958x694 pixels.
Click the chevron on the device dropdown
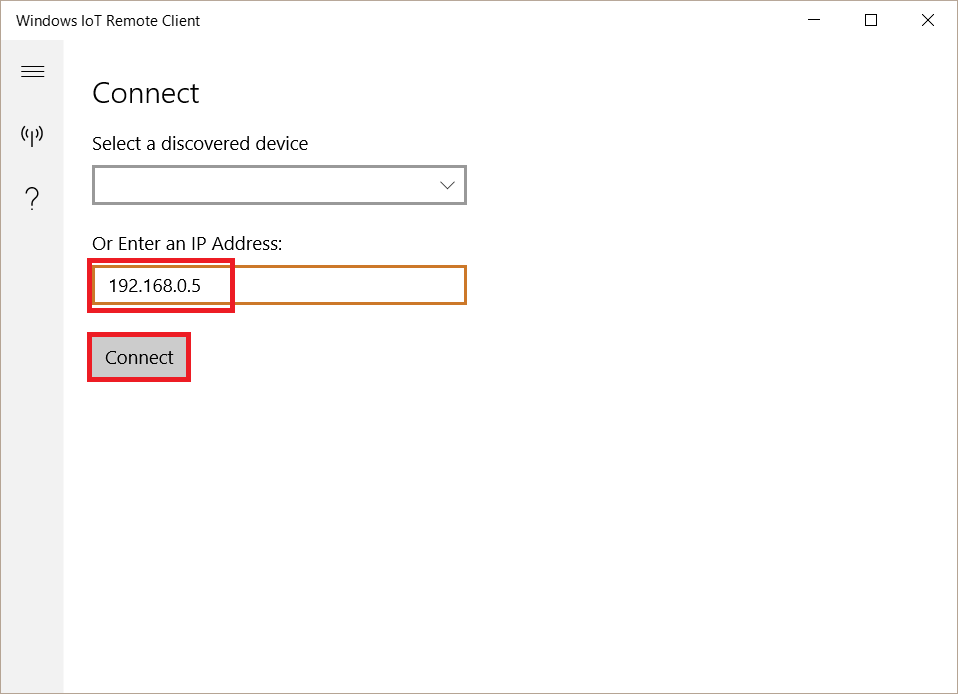coord(446,184)
